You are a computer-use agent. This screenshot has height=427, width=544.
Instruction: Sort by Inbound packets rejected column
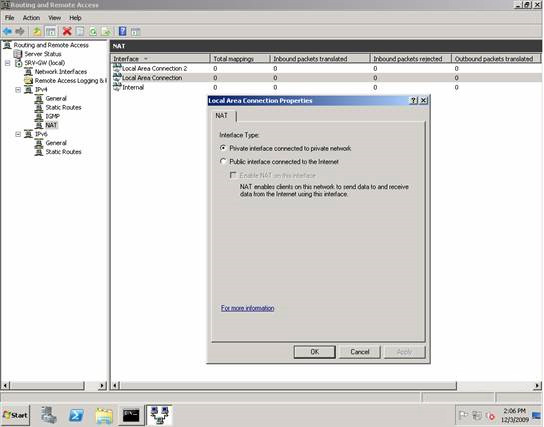click(411, 59)
